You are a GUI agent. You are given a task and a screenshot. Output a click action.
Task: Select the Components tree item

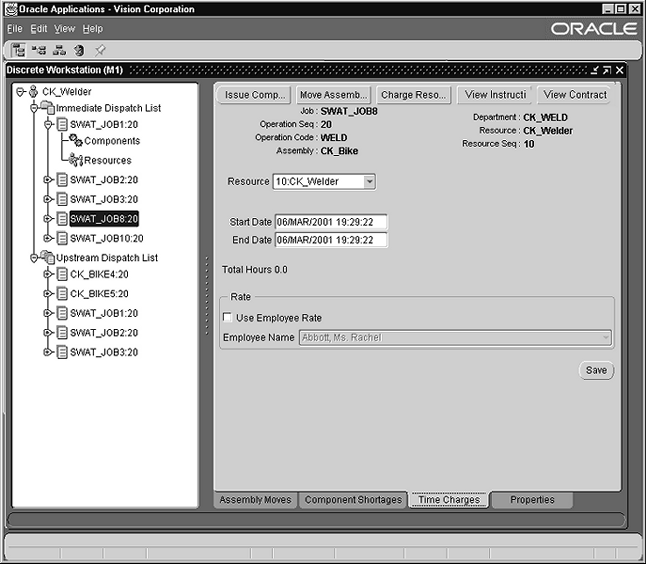coord(112,141)
